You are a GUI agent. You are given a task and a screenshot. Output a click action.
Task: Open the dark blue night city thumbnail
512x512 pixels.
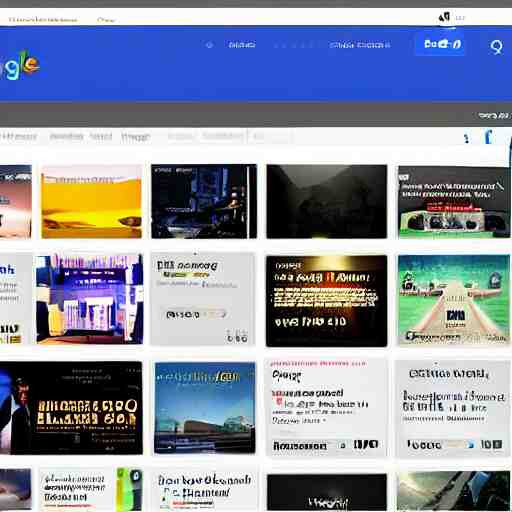(x=204, y=201)
